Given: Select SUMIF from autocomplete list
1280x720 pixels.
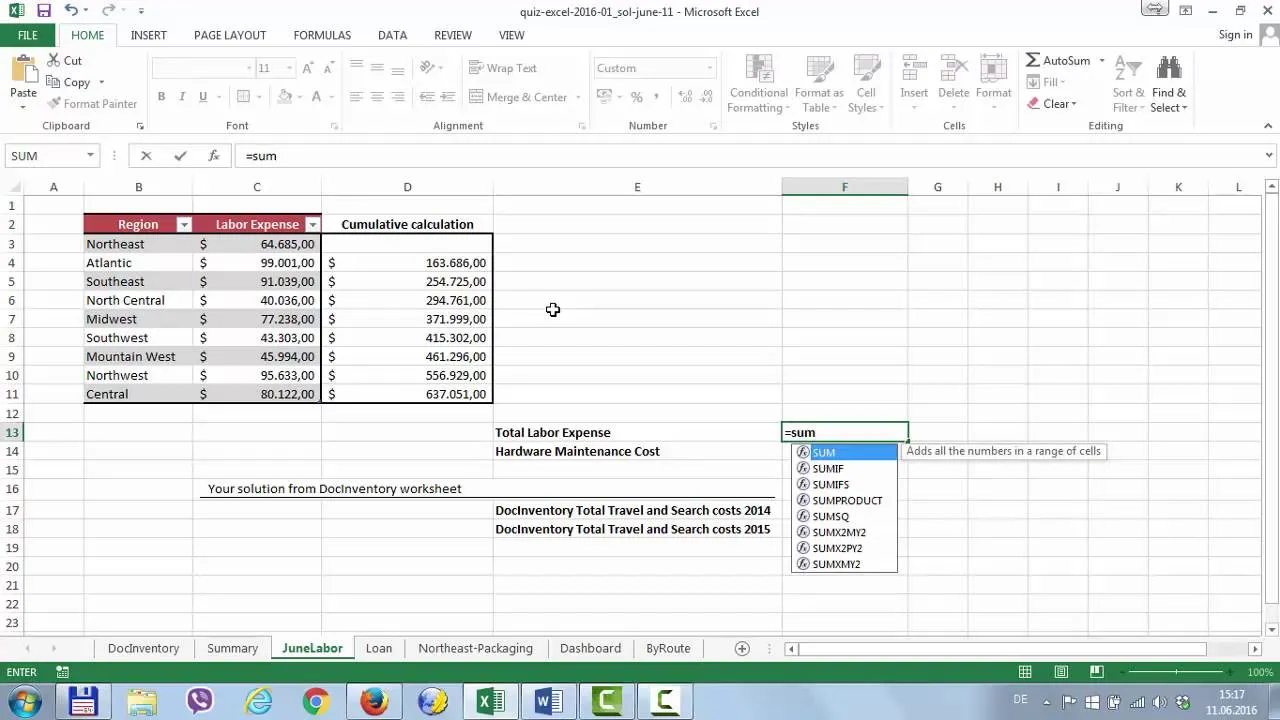Looking at the screenshot, I should tap(844, 468).
